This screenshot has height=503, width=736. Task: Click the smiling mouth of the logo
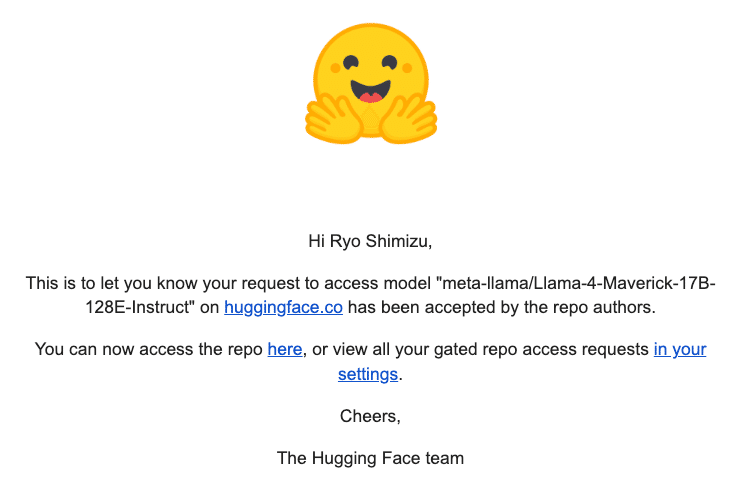[371, 91]
